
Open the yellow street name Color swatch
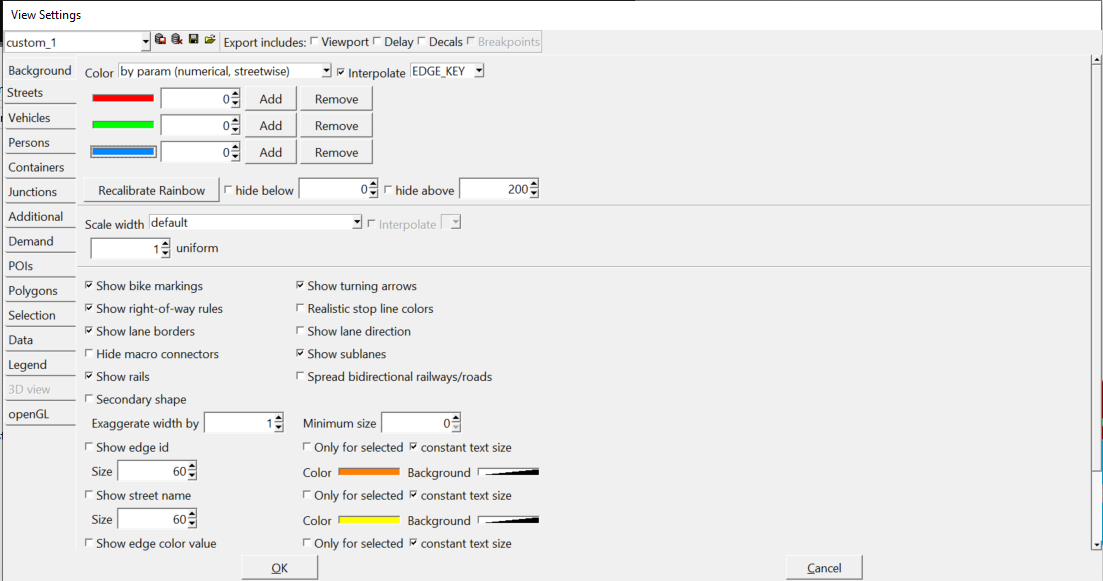(369, 520)
